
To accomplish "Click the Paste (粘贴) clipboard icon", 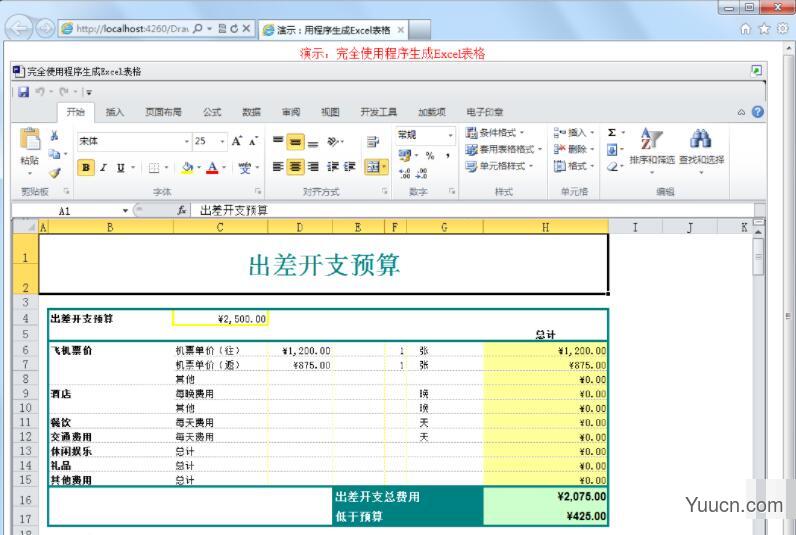I will click(30, 140).
